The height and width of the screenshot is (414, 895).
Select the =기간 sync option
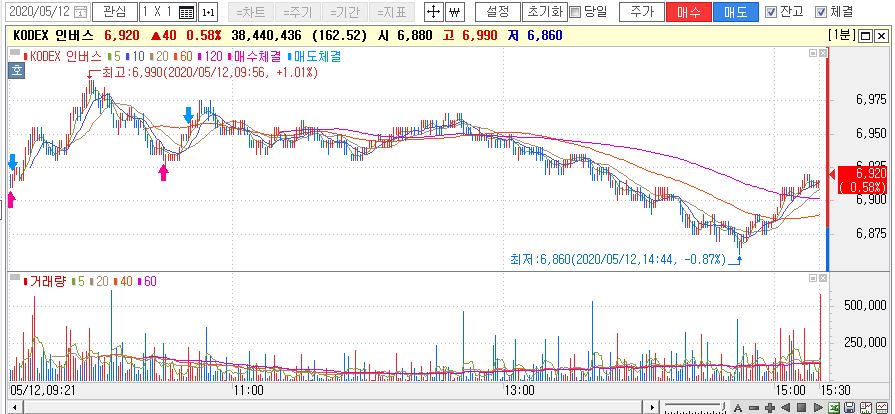click(344, 11)
